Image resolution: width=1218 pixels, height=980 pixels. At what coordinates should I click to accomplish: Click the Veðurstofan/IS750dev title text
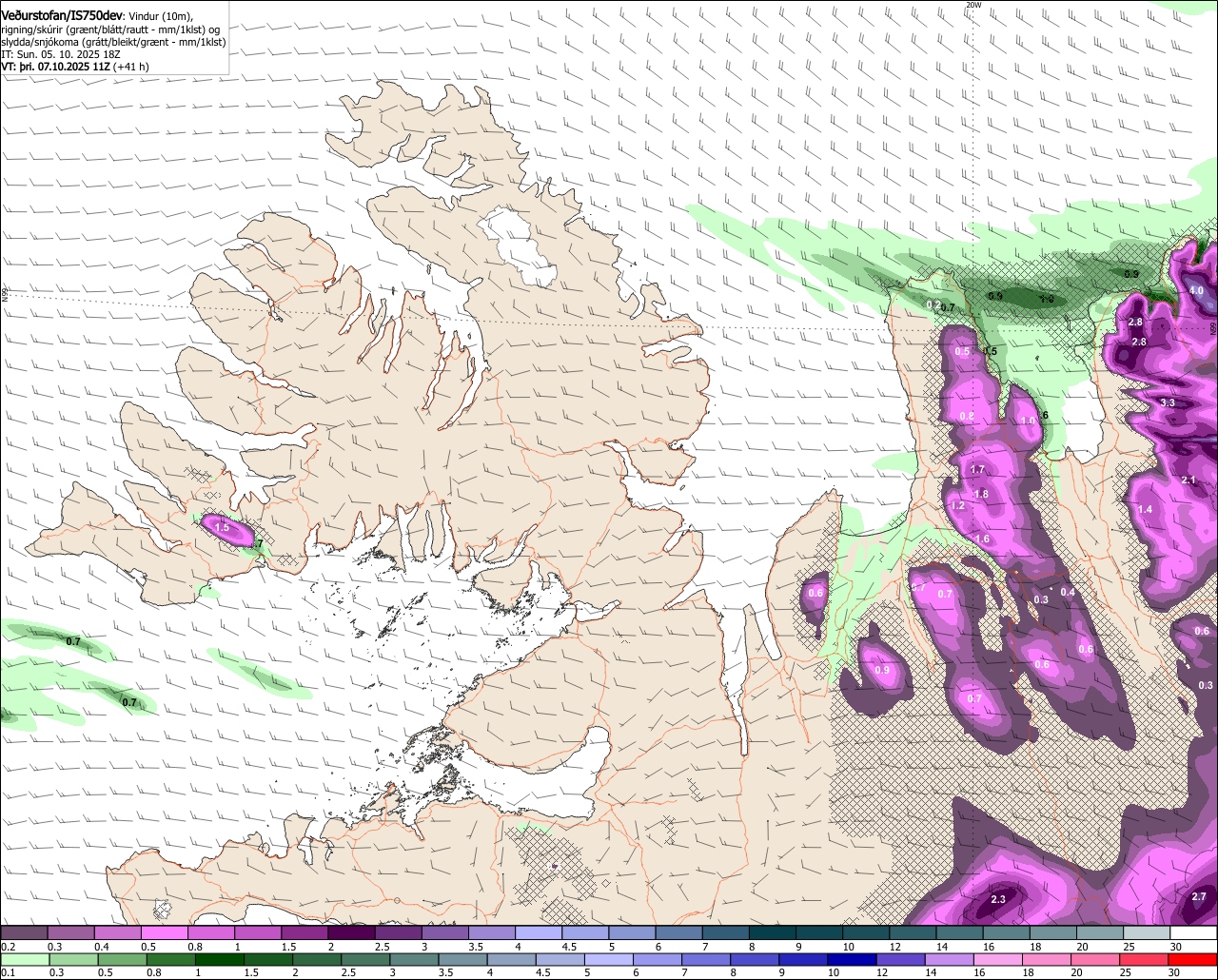[x=62, y=15]
